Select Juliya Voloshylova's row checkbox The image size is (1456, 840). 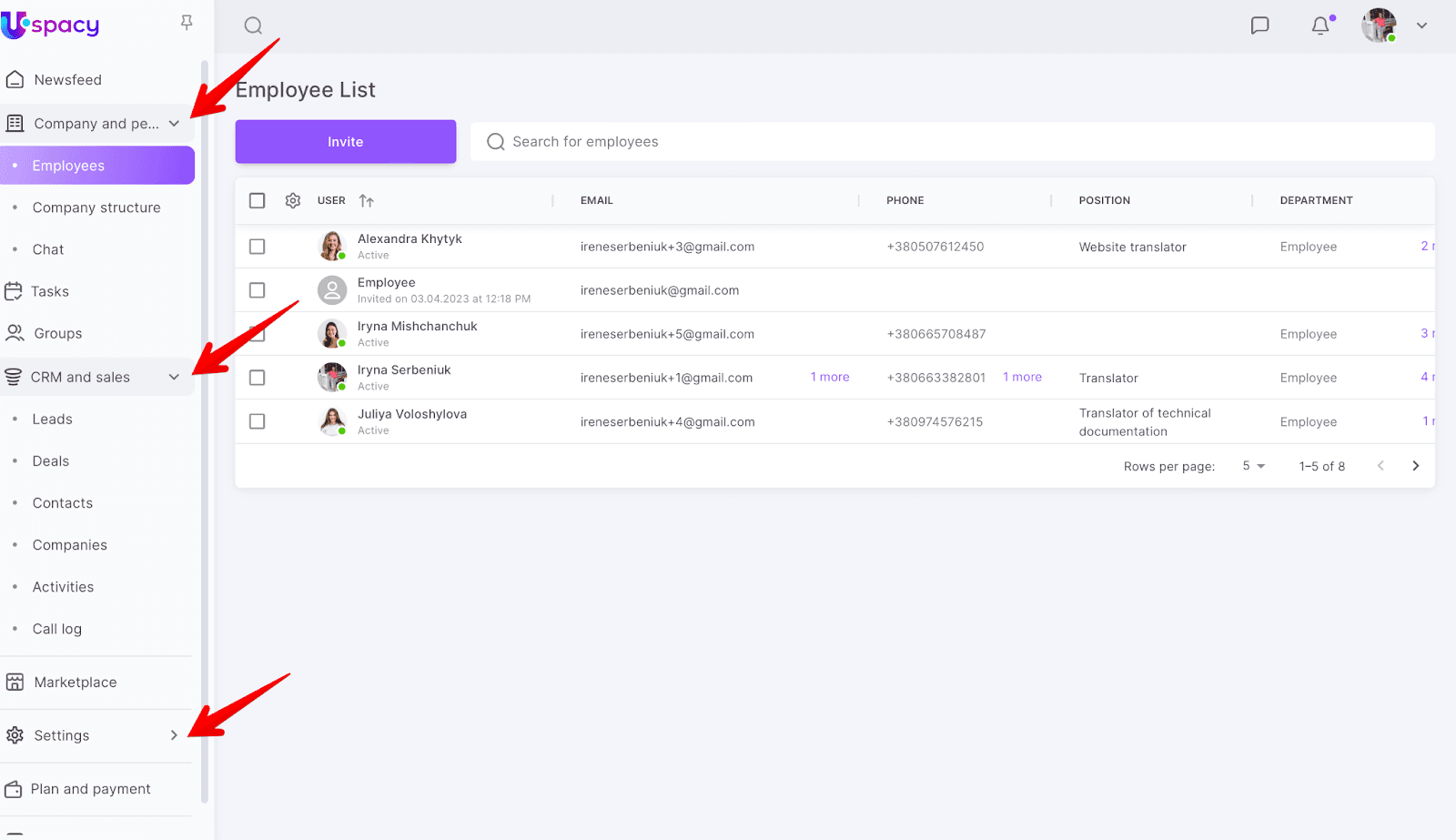coord(258,421)
